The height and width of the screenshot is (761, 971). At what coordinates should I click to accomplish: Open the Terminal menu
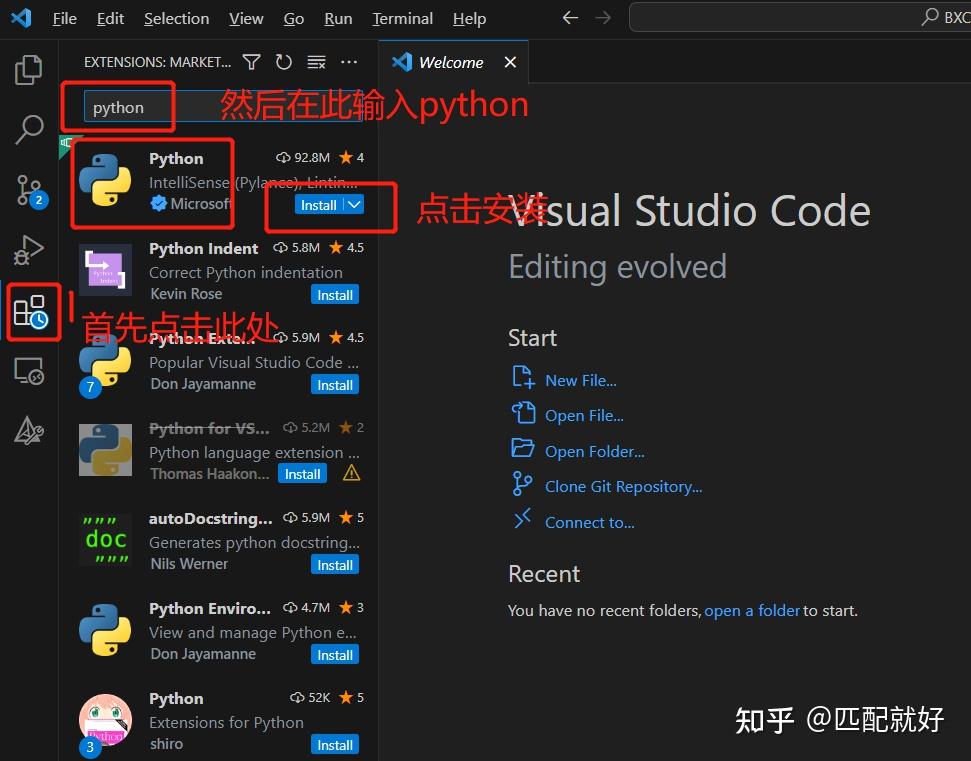coord(402,18)
